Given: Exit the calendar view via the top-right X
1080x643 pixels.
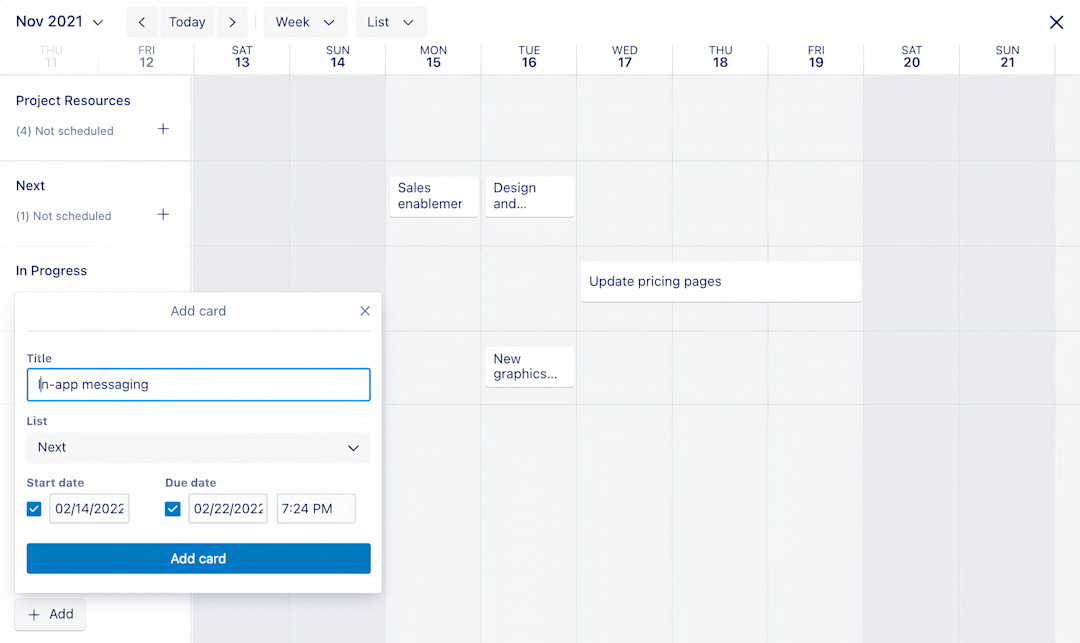Looking at the screenshot, I should [x=1056, y=21].
